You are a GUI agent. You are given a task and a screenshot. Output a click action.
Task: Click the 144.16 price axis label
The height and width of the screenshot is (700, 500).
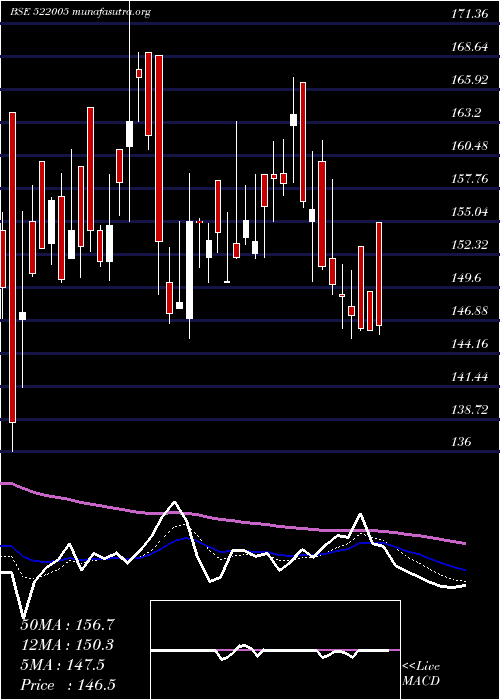469,344
